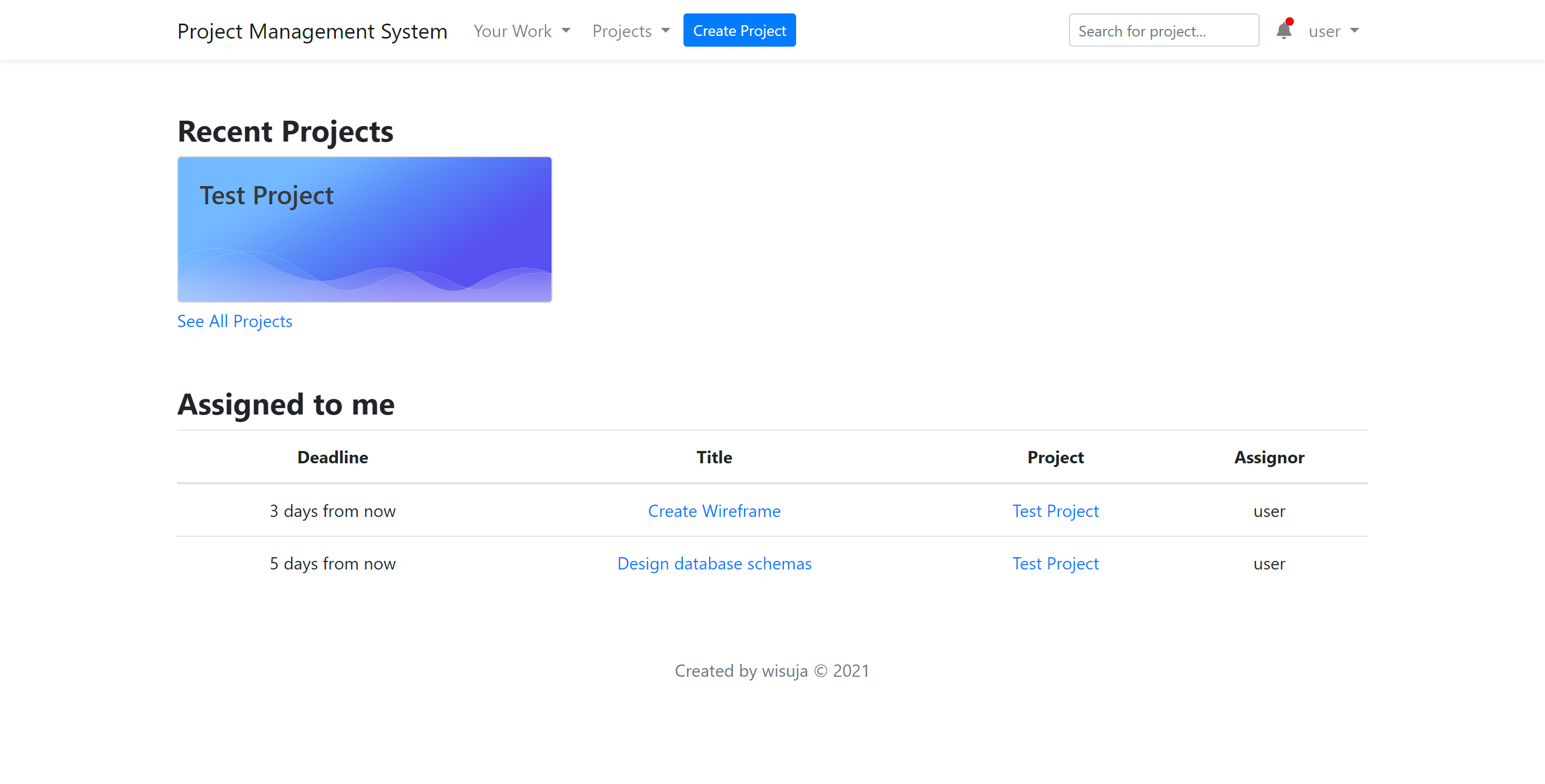Click the Assignor column header
The width and height of the screenshot is (1545, 784).
(1269, 457)
